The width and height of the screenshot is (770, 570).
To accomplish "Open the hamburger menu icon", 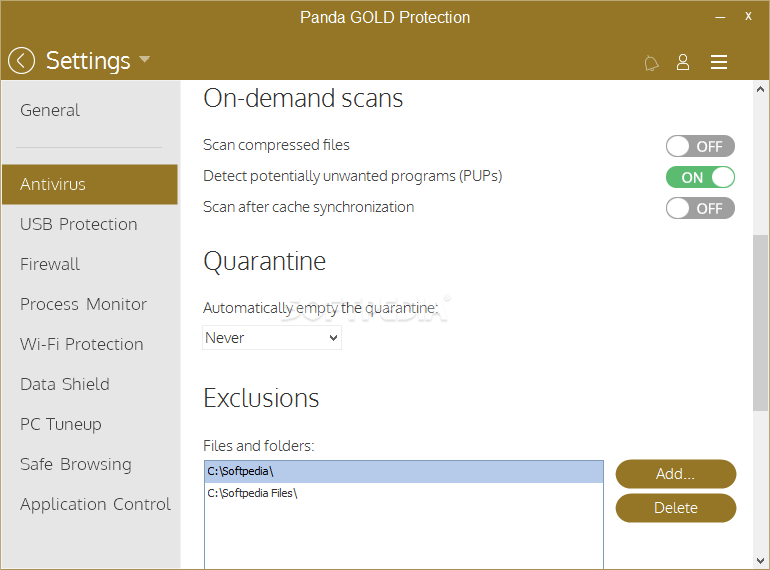I will (718, 62).
